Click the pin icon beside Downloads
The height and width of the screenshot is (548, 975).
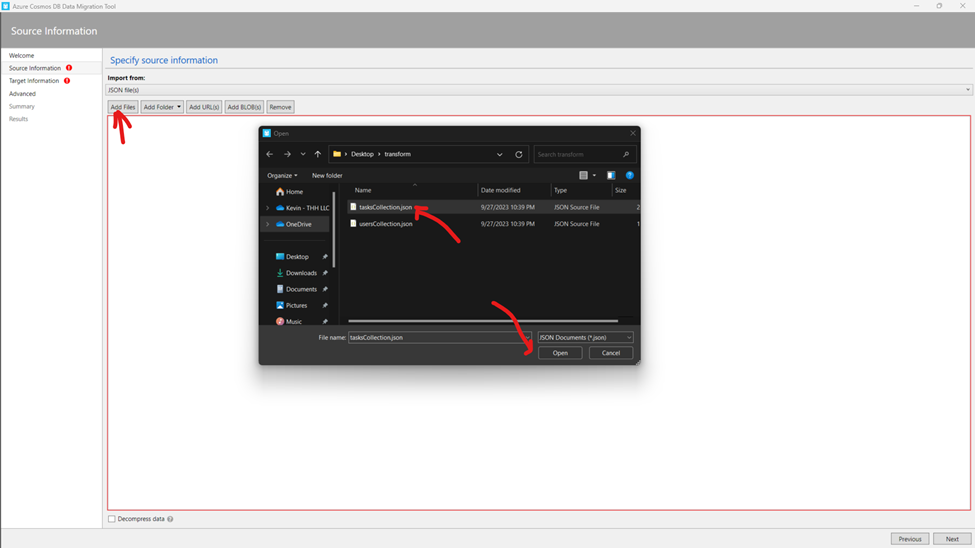pyautogui.click(x=325, y=273)
